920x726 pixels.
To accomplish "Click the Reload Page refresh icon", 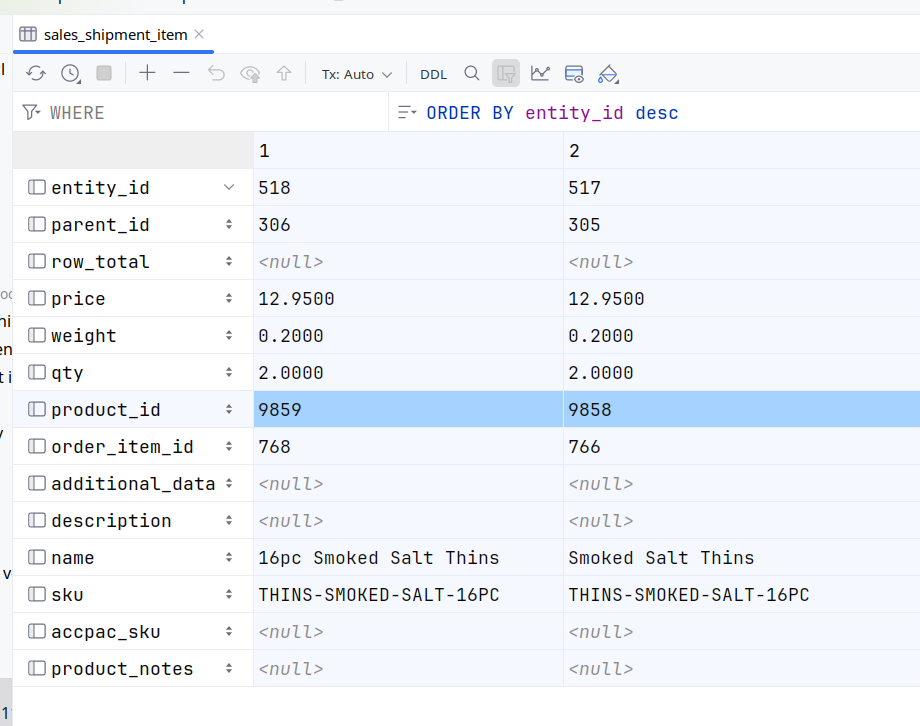I will click(x=36, y=73).
